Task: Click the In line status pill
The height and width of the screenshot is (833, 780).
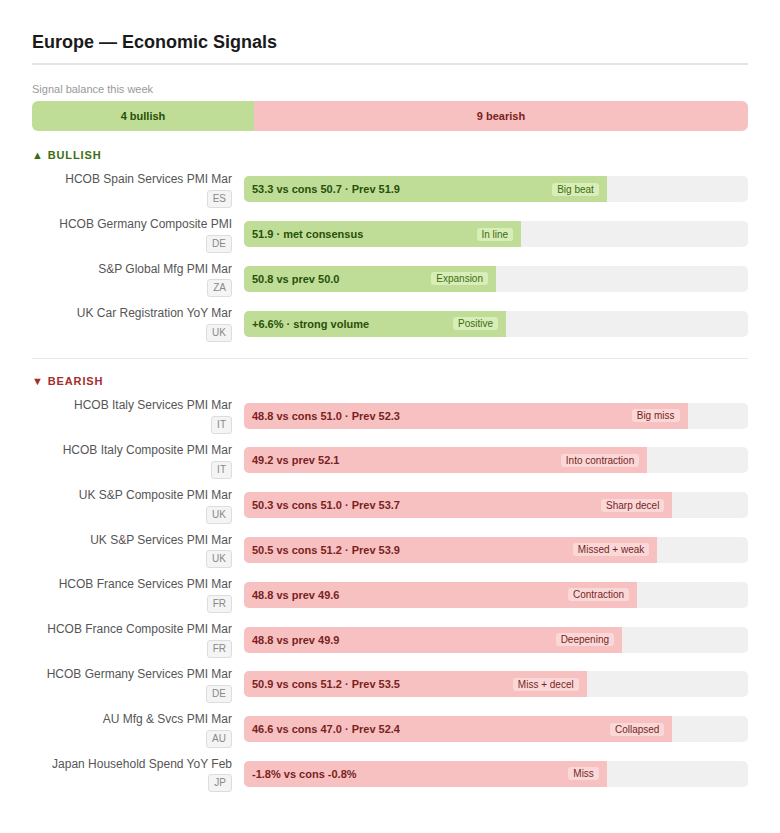Action: click(494, 234)
